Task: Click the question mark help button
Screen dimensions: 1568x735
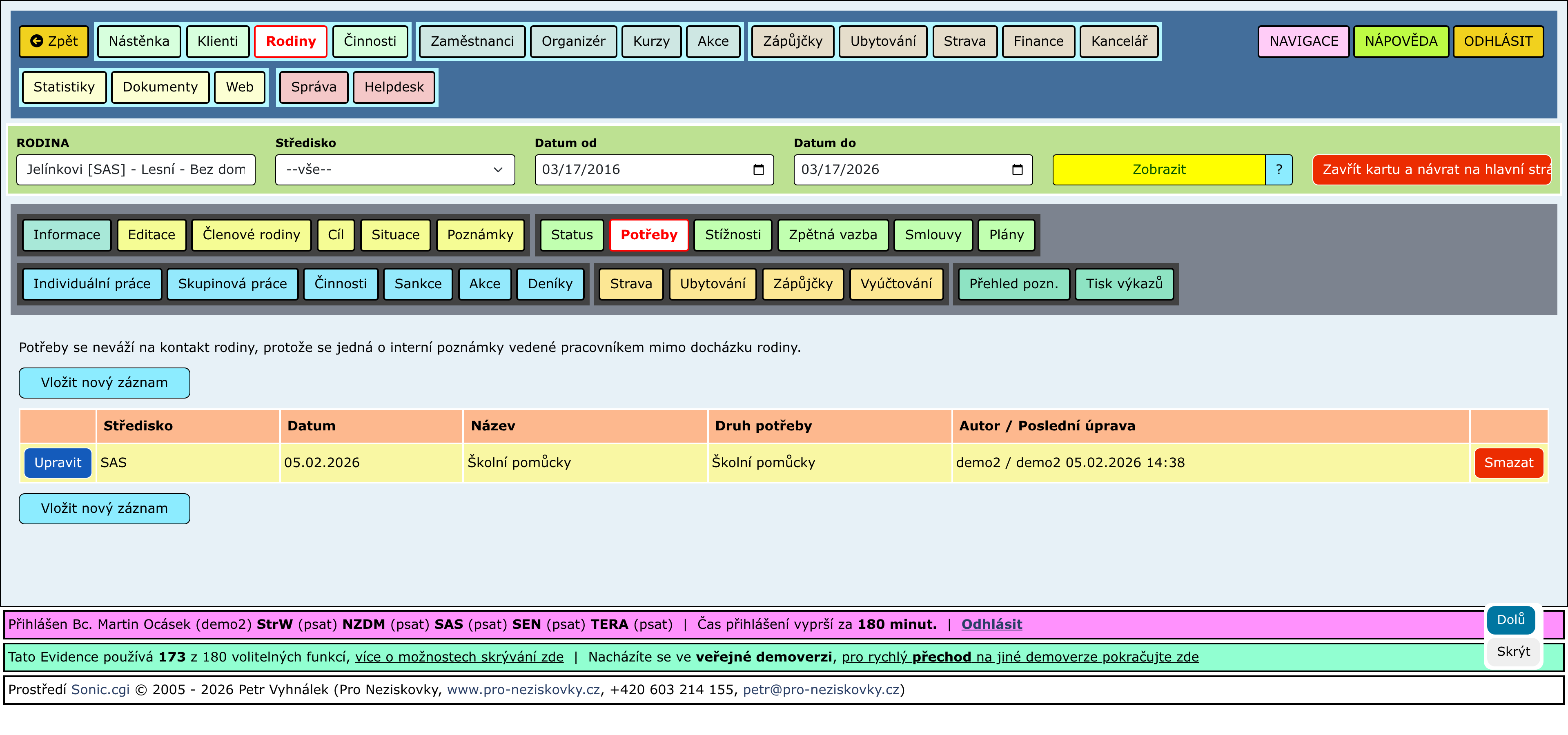Action: (x=1278, y=170)
